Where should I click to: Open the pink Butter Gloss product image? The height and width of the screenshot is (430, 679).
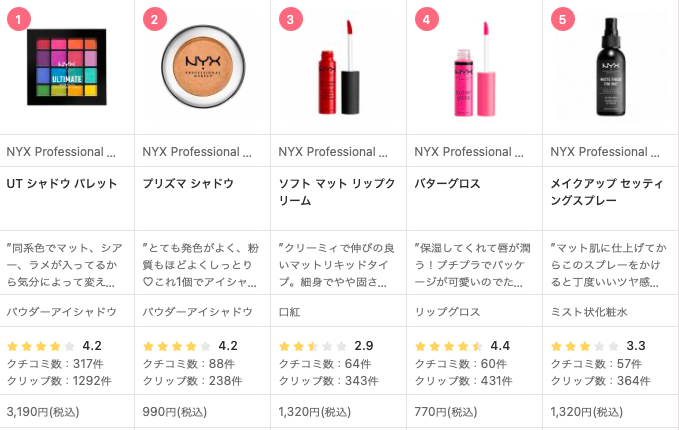point(475,68)
